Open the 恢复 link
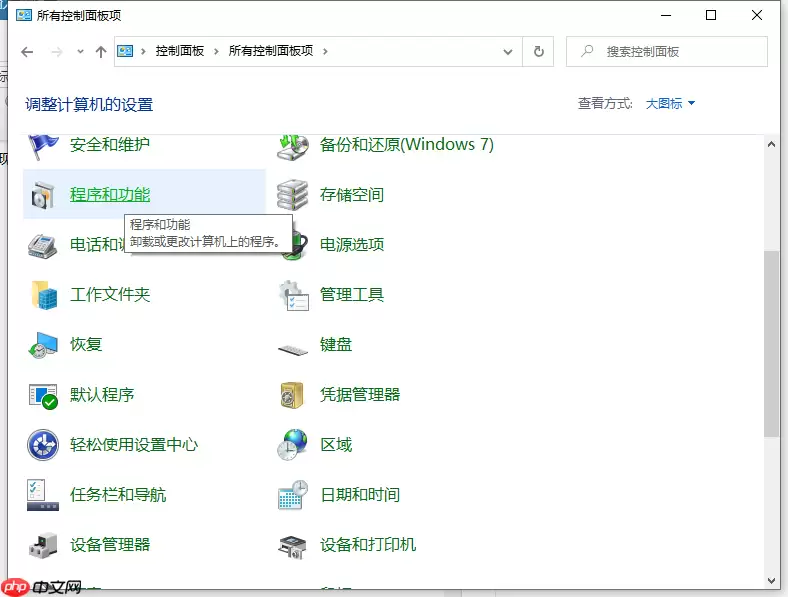 click(86, 344)
